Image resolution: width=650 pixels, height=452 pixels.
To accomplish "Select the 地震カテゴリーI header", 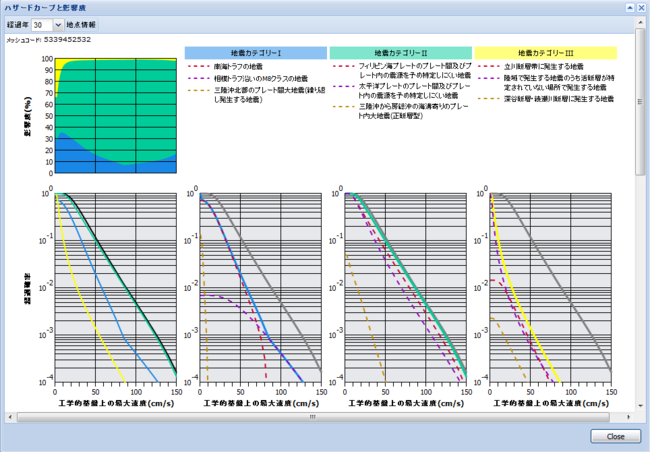I will [x=256, y=53].
